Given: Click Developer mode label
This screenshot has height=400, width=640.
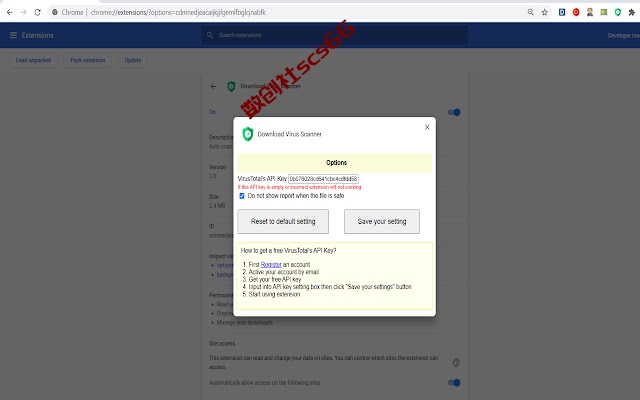Looking at the screenshot, I should (624, 36).
